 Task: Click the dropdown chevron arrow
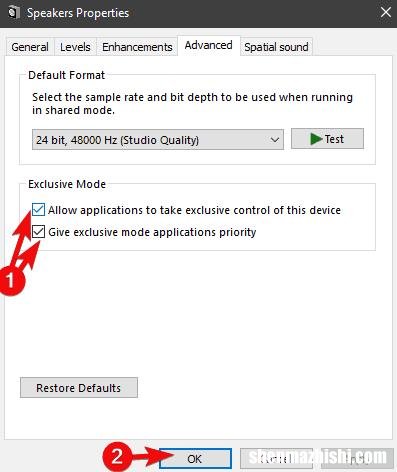[274, 140]
